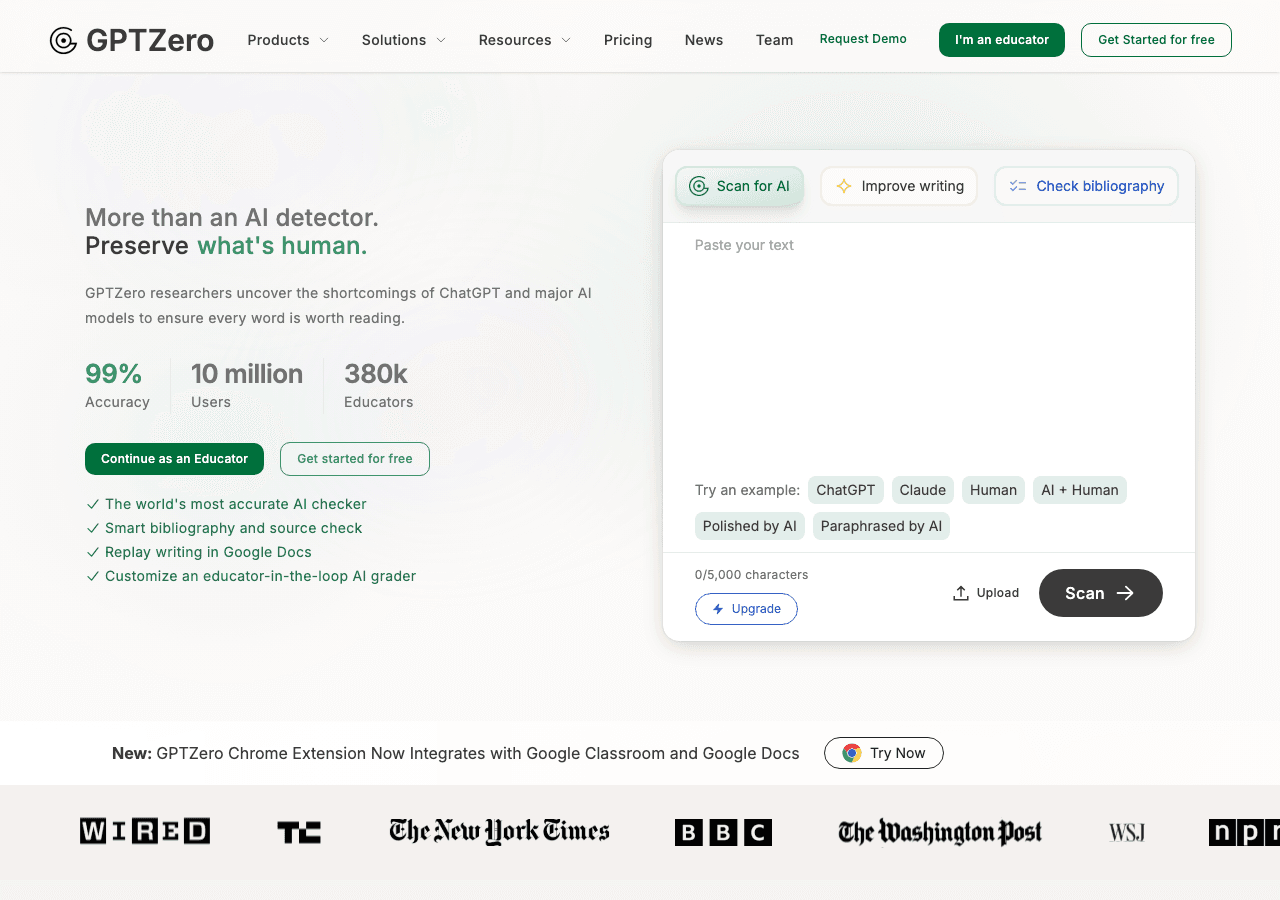1280x900 pixels.
Task: Click the WIRED logo in the press bar
Action: (144, 831)
